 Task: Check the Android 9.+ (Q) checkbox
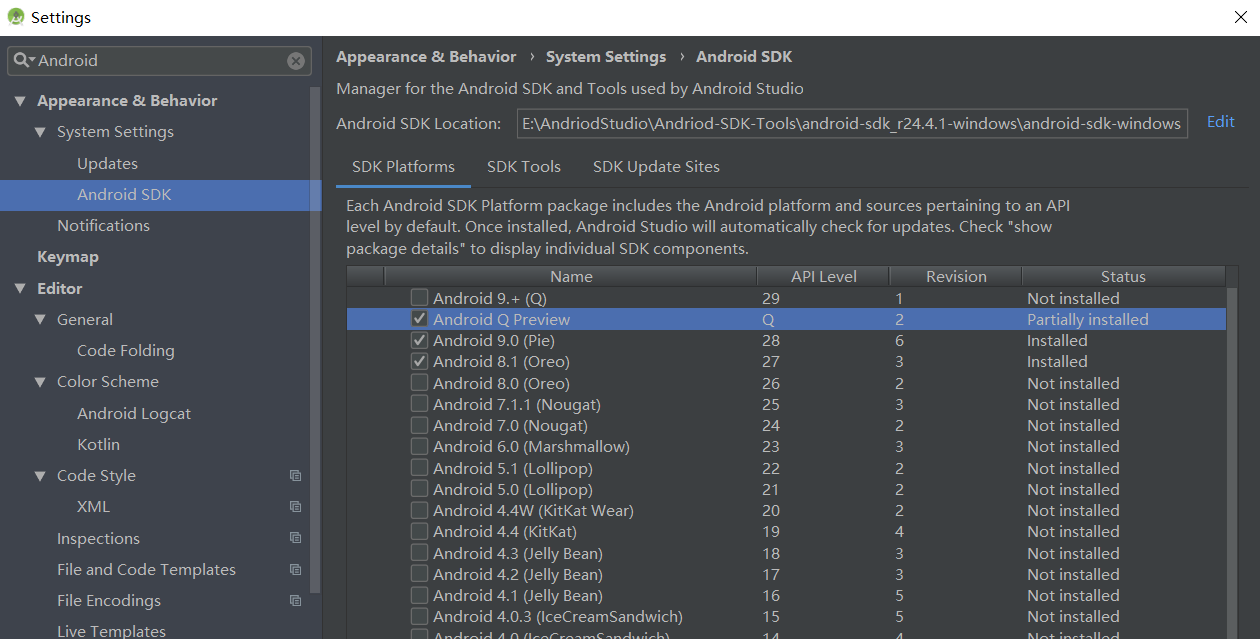[x=420, y=298]
